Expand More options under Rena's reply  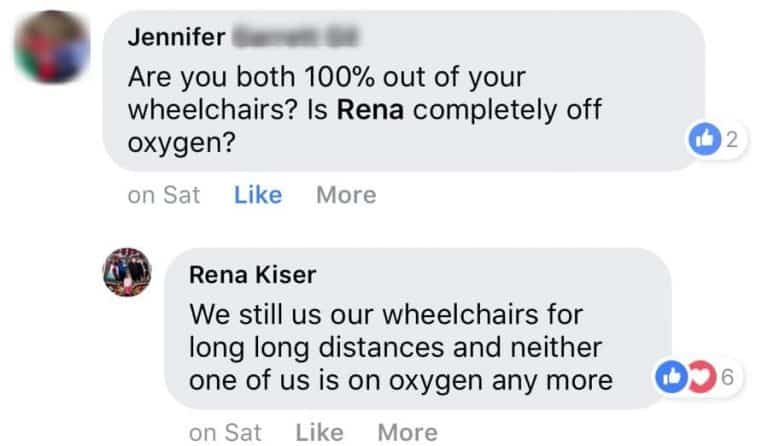(407, 432)
